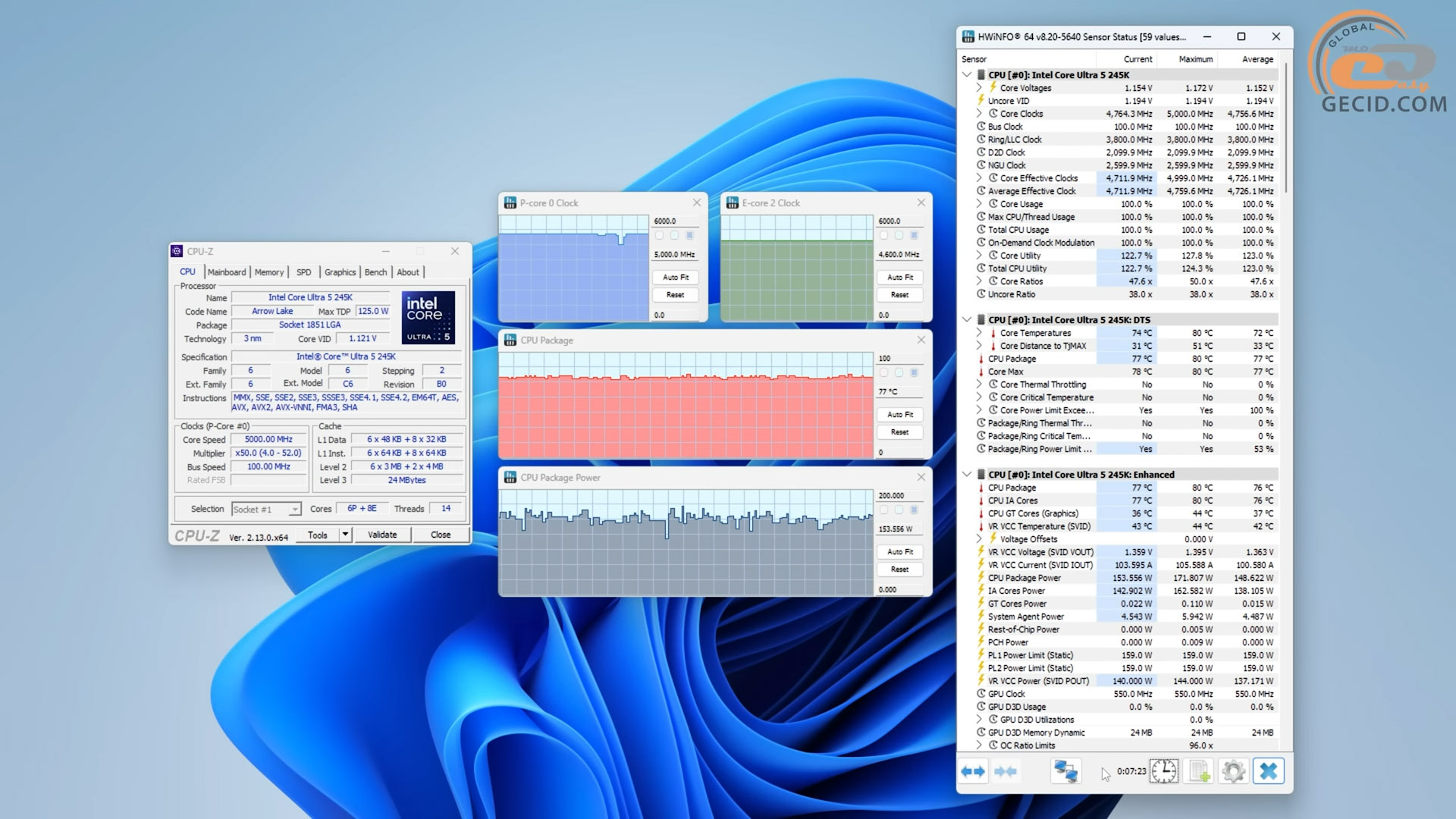1456x819 pixels.
Task: Click HWiNFO sensor list vertical scrollbar
Action: 1286,127
